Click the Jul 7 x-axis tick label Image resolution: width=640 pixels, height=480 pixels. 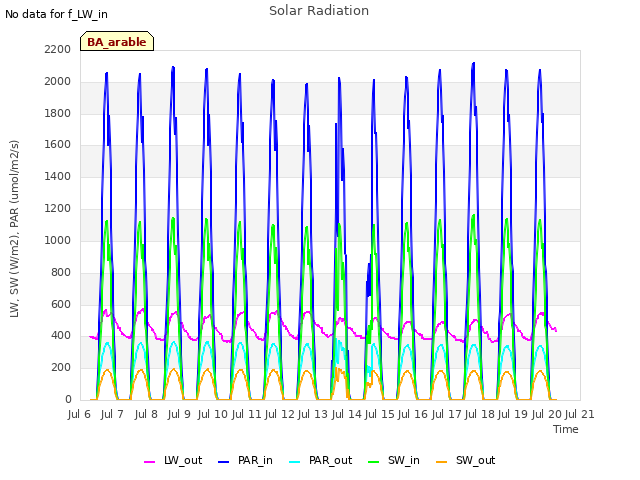click(112, 414)
